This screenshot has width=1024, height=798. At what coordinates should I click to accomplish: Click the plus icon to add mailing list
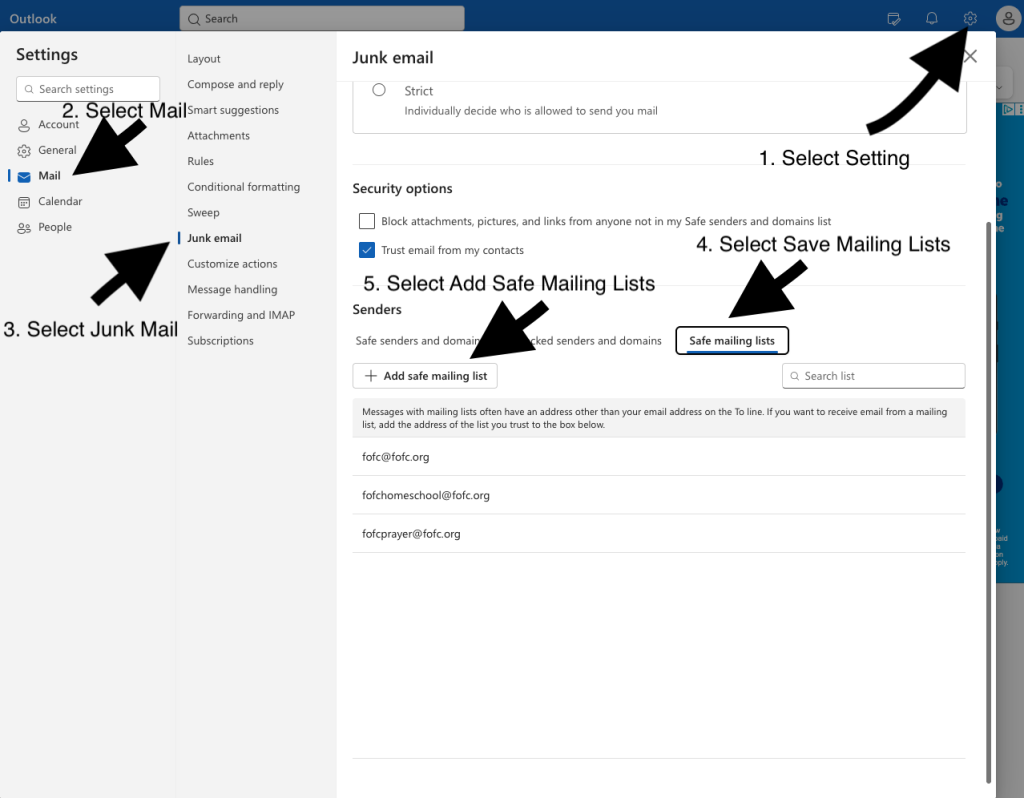point(371,376)
